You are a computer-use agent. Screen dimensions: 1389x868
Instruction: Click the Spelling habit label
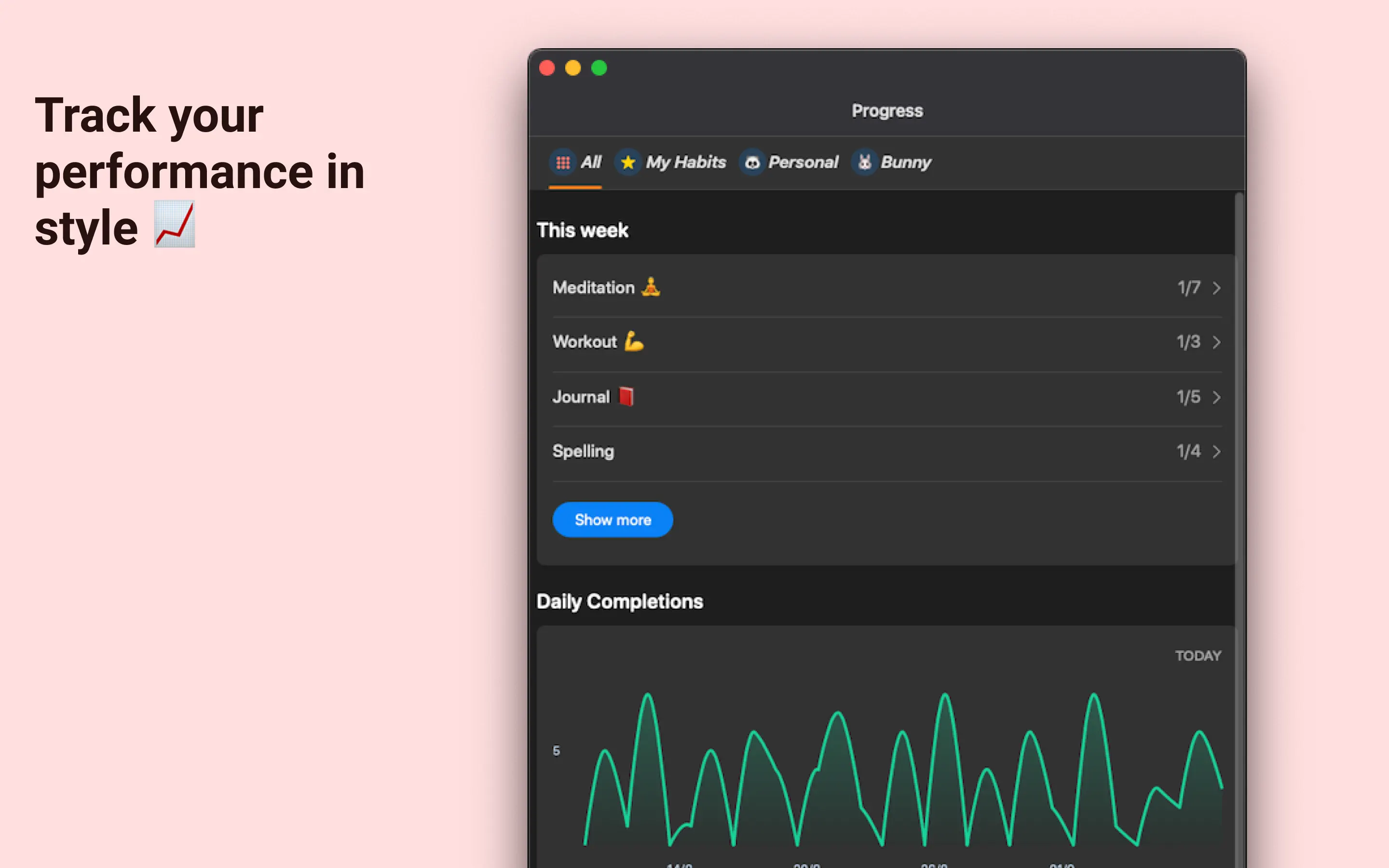click(x=583, y=451)
